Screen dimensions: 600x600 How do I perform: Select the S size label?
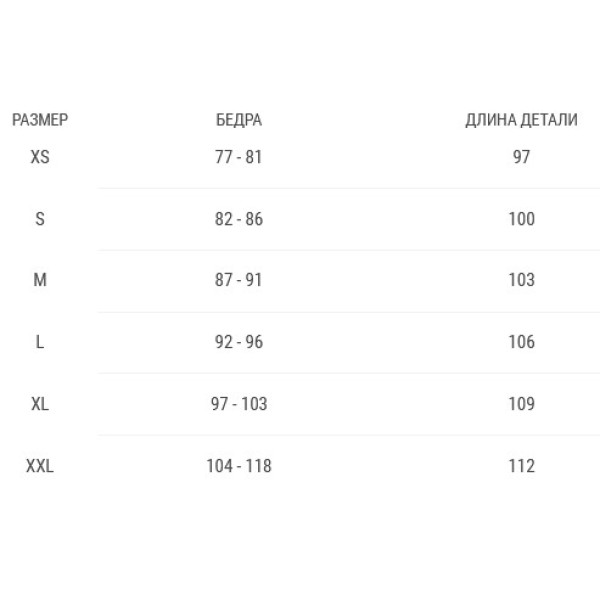pos(40,219)
